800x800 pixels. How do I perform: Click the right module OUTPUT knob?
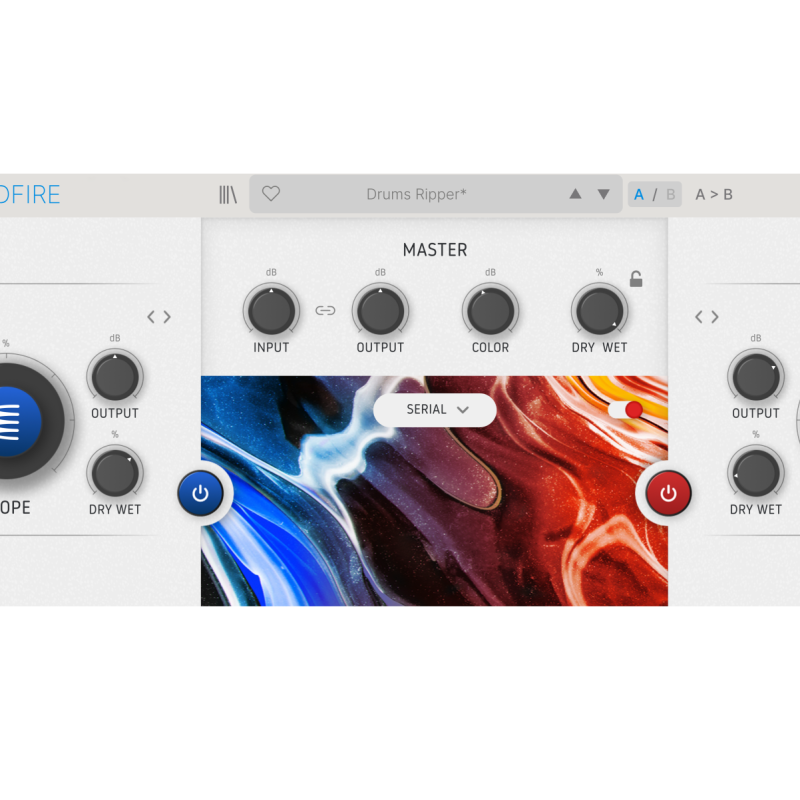pos(756,377)
